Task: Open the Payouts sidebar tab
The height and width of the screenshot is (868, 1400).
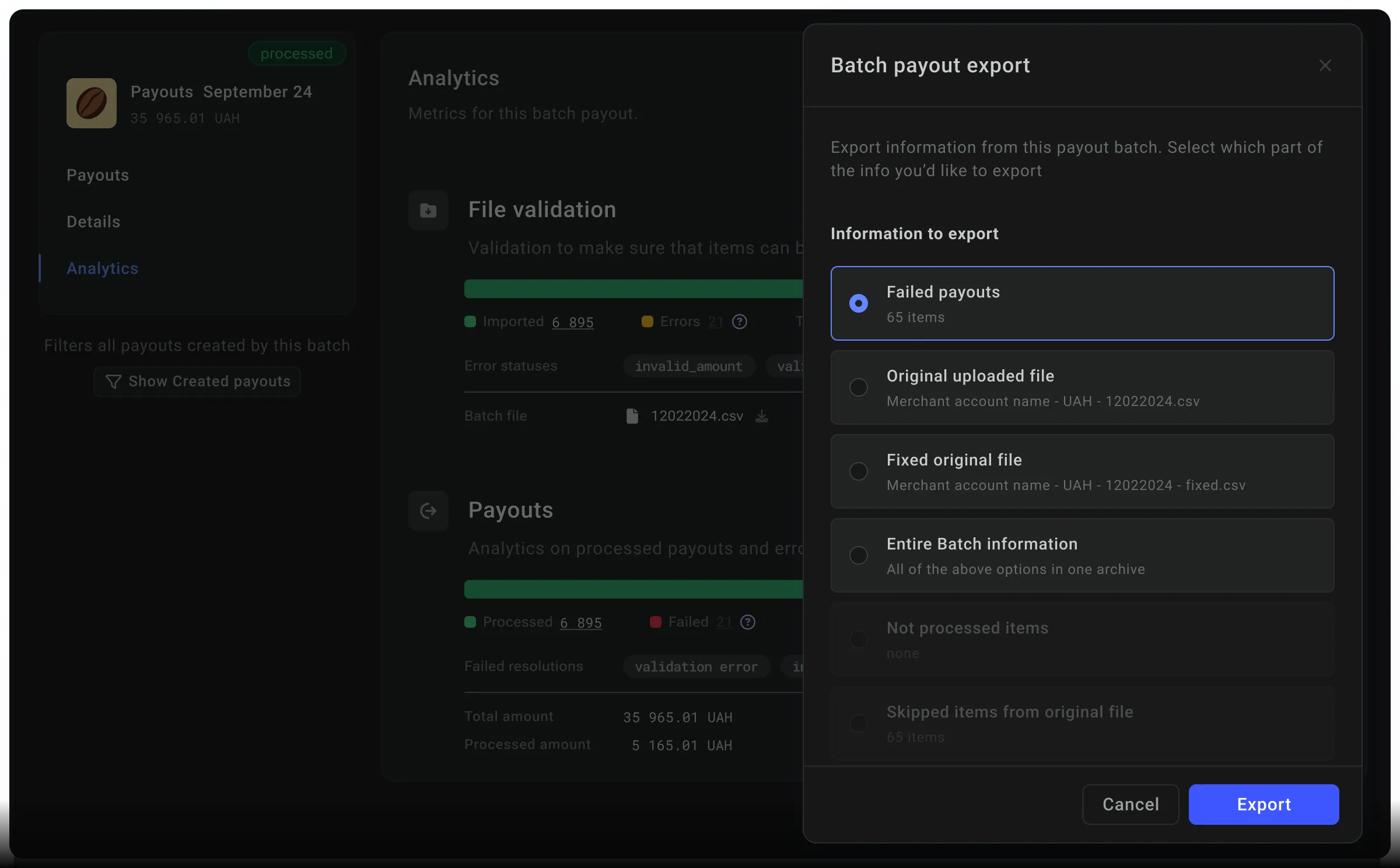Action: pyautogui.click(x=98, y=175)
